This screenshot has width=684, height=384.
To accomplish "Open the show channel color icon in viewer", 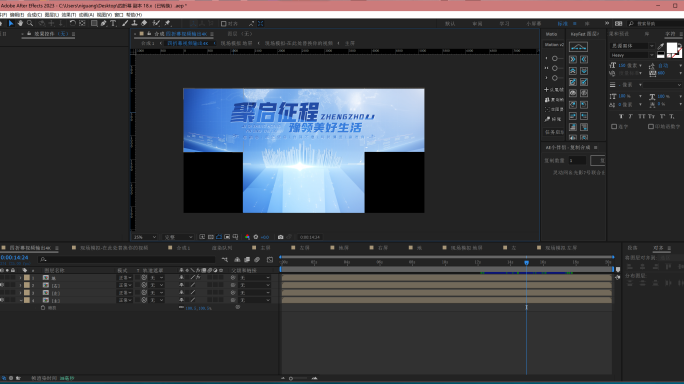I will pyautogui.click(x=247, y=237).
